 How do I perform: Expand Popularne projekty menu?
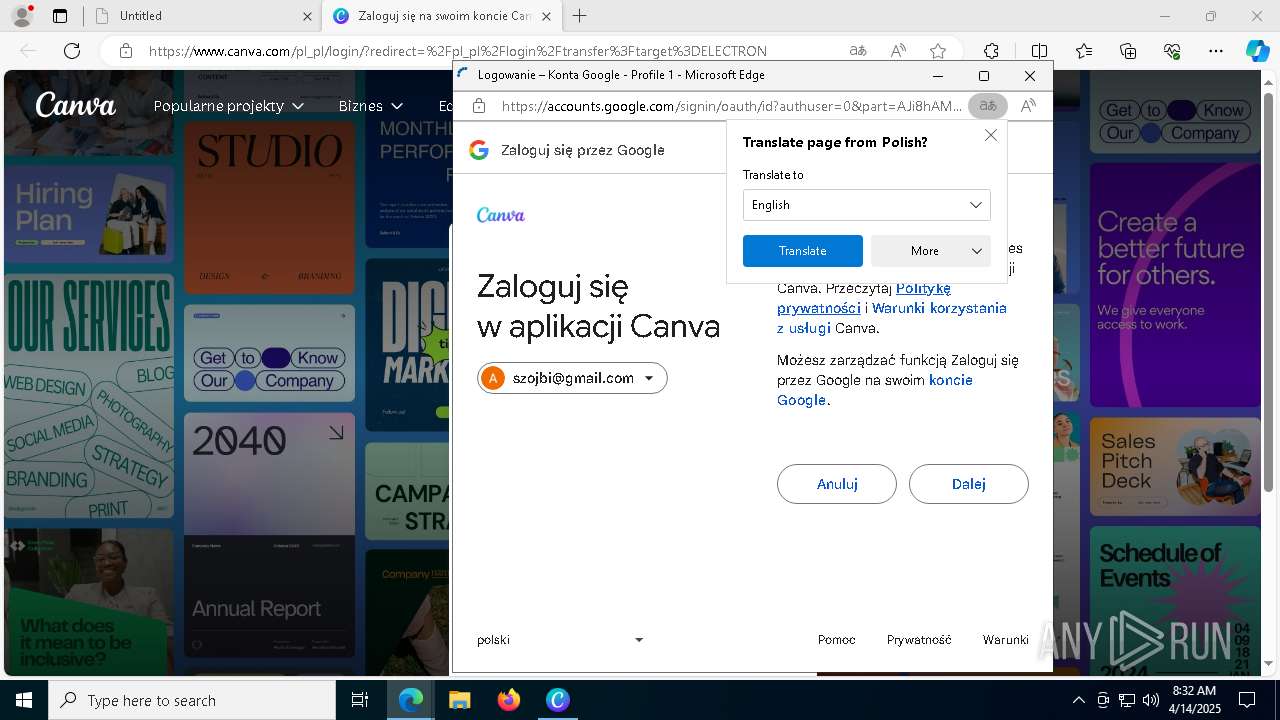tap(228, 106)
